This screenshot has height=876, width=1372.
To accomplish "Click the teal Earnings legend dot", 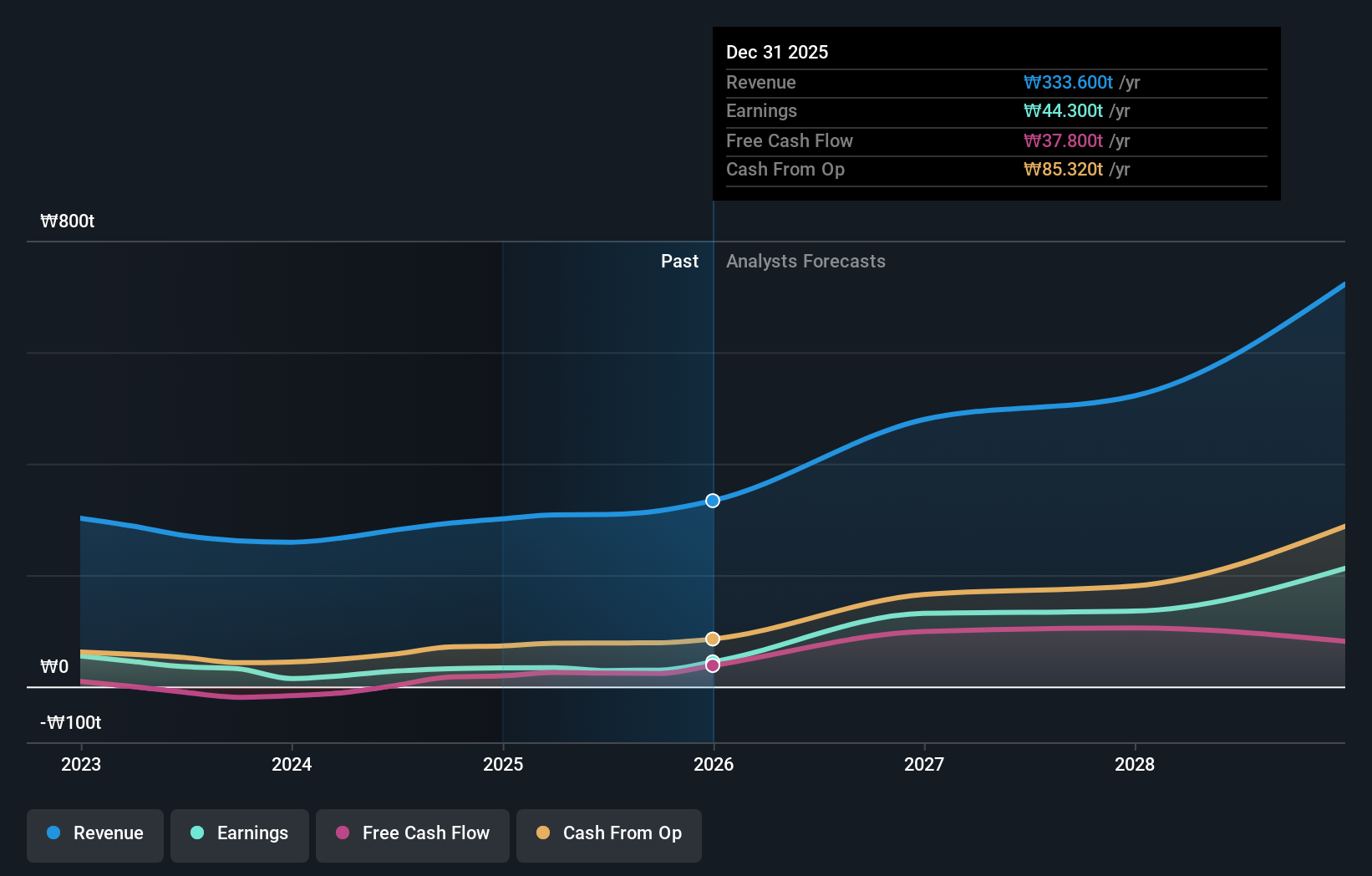I will coord(197,833).
